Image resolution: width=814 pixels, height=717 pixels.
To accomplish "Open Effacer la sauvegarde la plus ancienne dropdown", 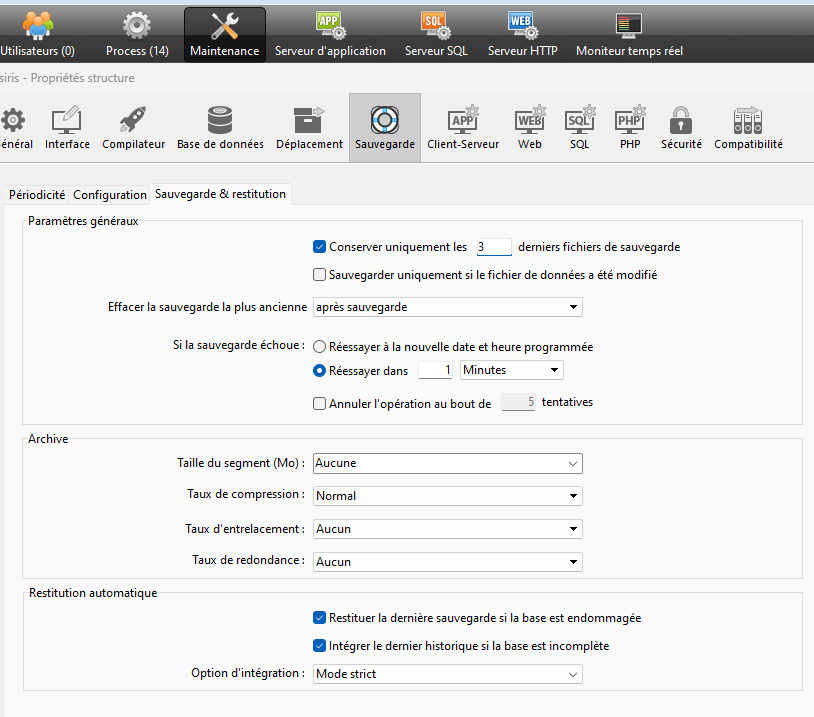I will coord(448,307).
